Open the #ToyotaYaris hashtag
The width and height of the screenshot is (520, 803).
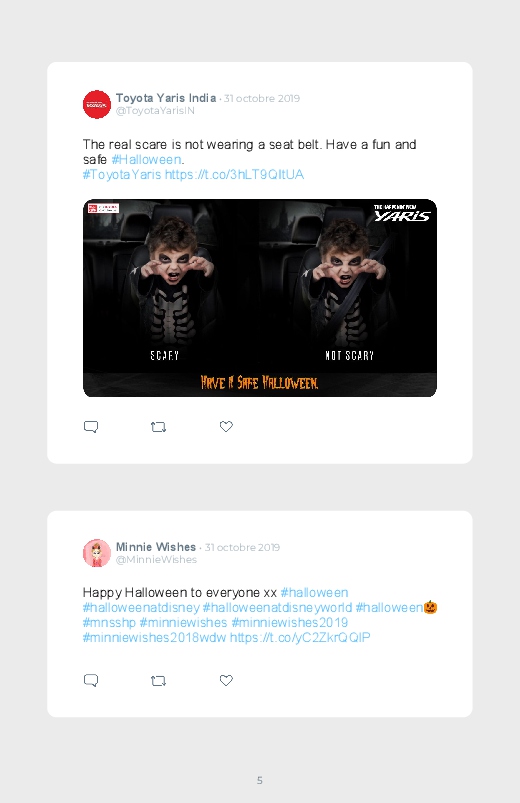point(122,175)
